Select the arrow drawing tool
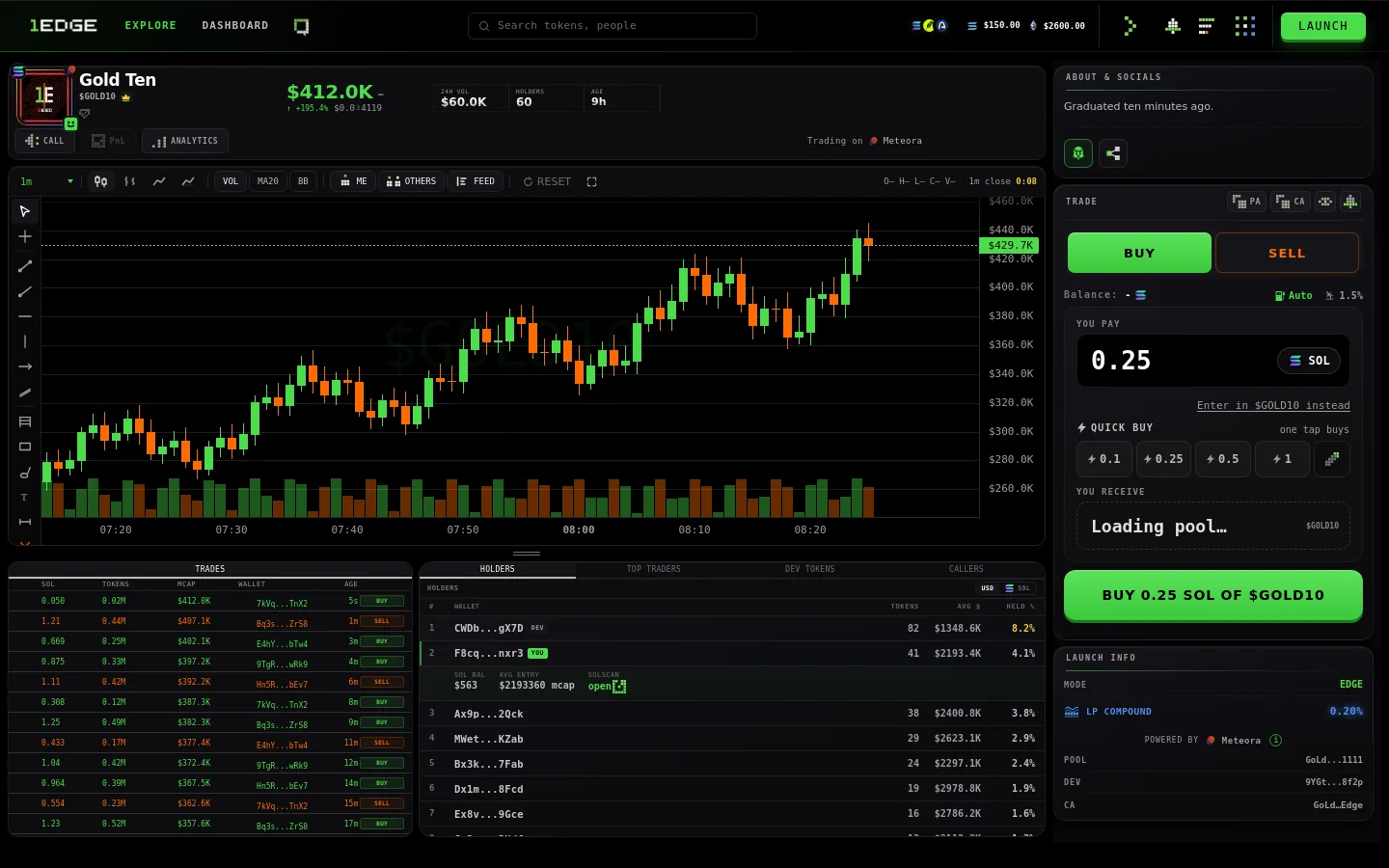The height and width of the screenshot is (868, 1389). click(x=25, y=366)
